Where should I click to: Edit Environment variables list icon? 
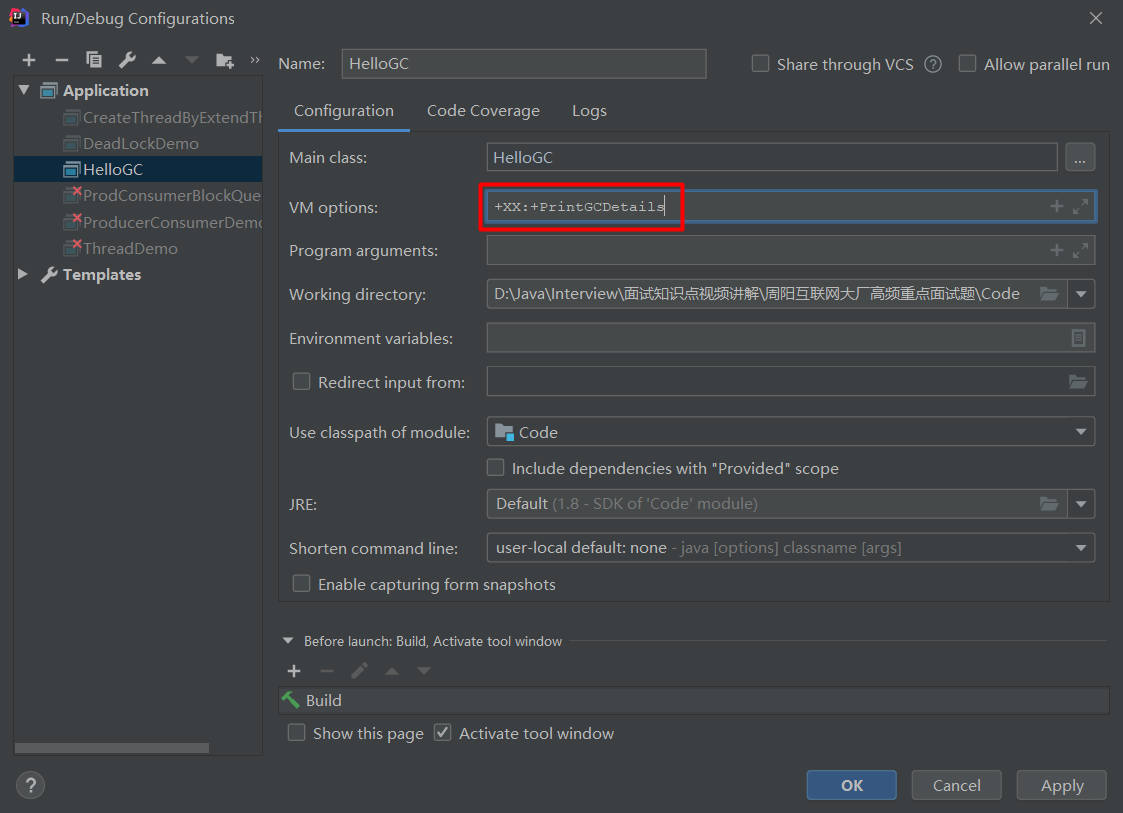pyautogui.click(x=1078, y=338)
